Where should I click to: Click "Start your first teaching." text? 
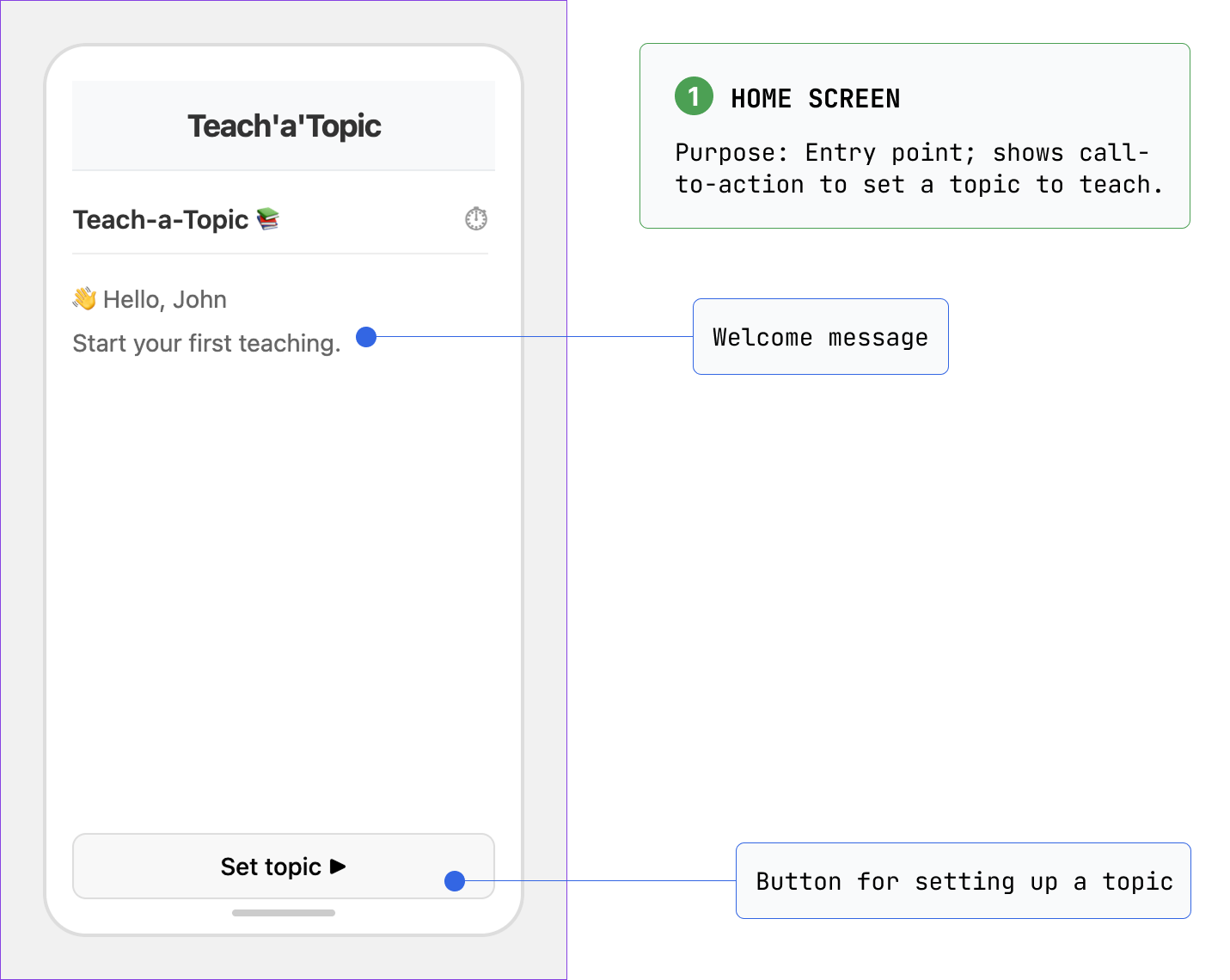(206, 343)
